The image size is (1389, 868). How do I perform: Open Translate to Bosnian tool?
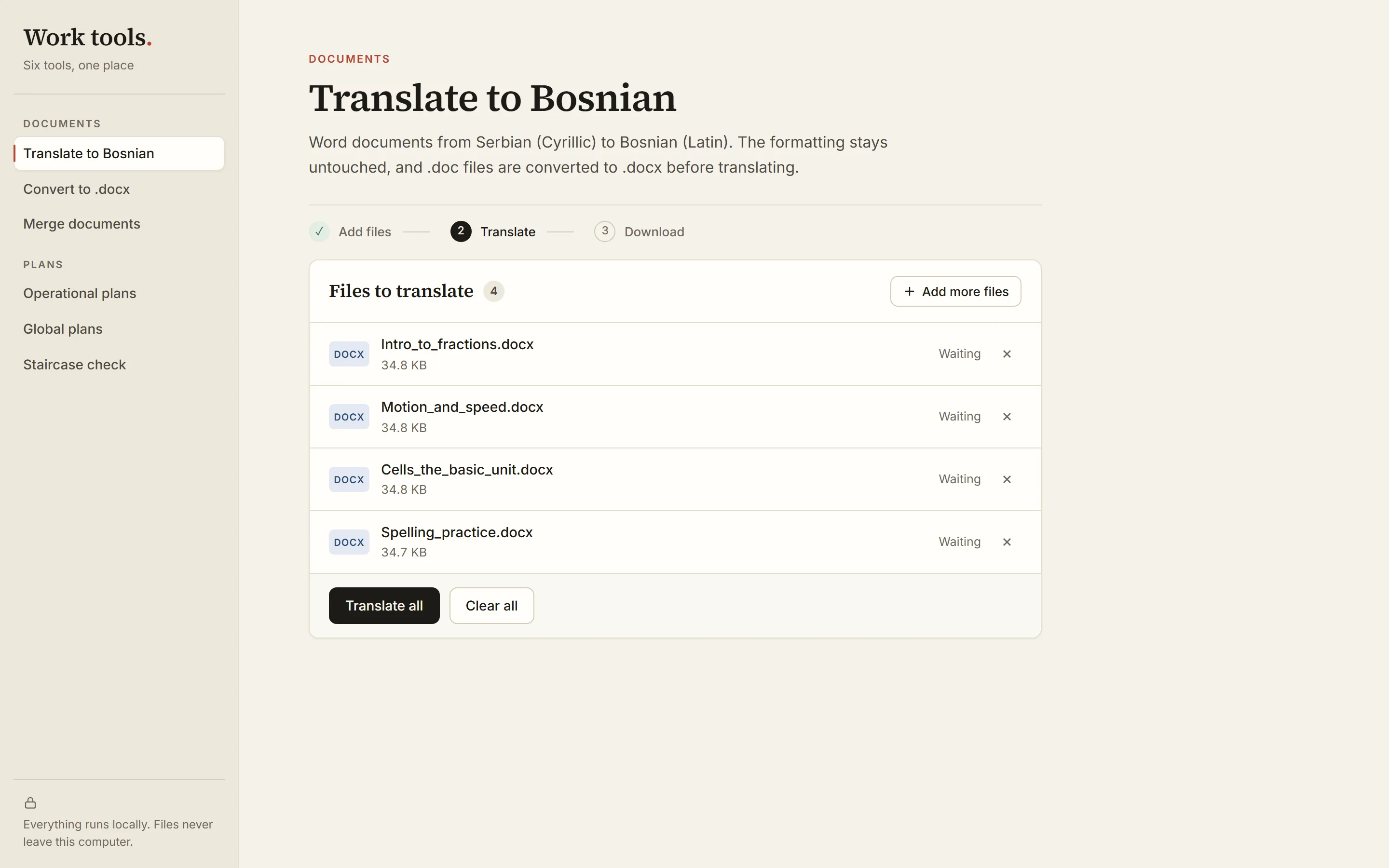pyautogui.click(x=119, y=153)
